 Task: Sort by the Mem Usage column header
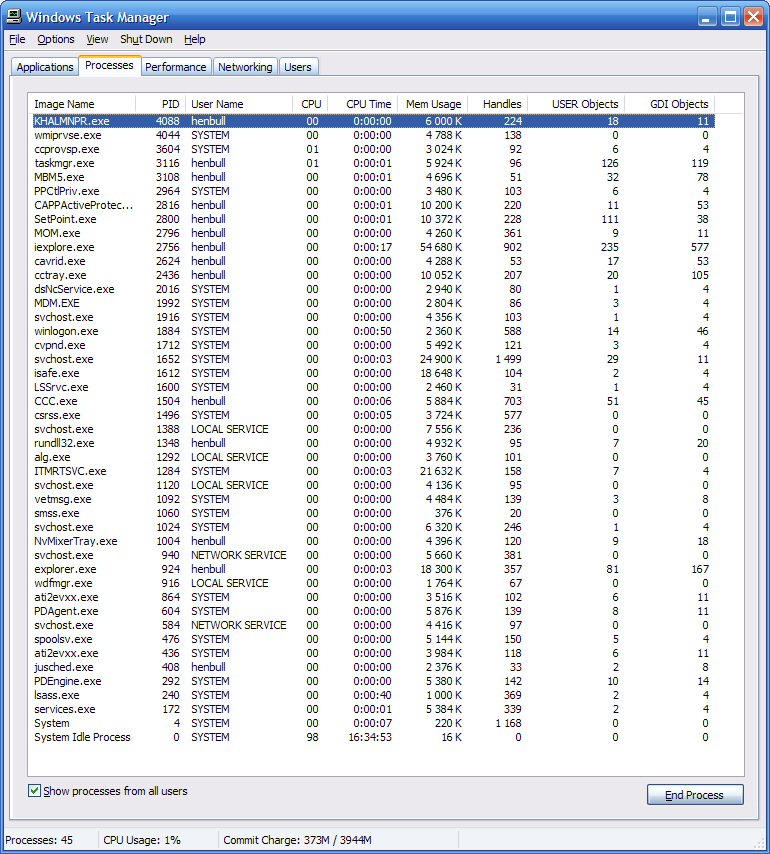click(432, 104)
